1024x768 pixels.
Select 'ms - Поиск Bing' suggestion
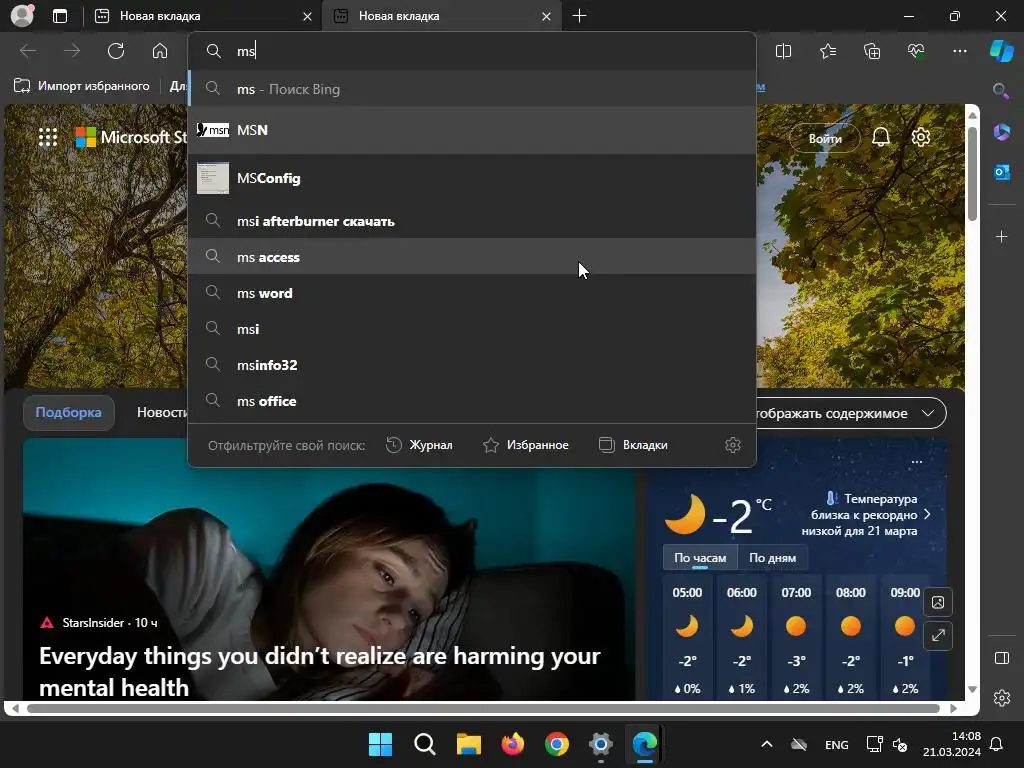(472, 89)
